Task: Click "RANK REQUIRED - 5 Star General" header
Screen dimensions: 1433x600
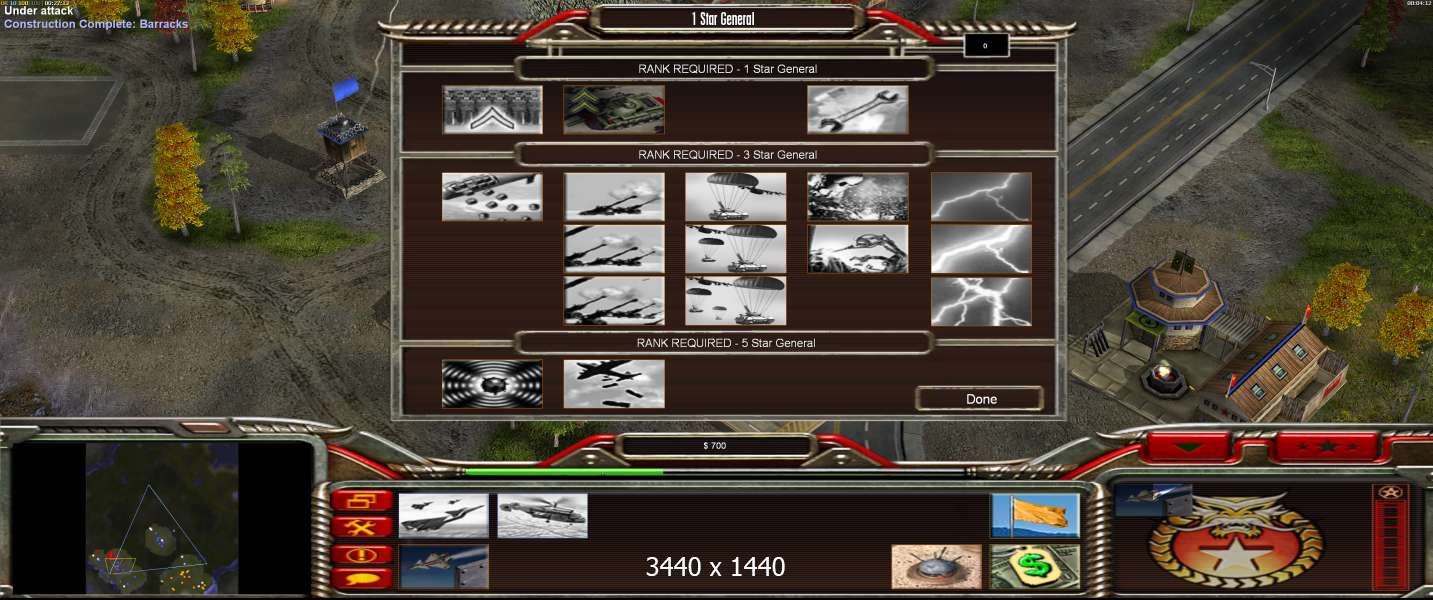Action: (727, 343)
